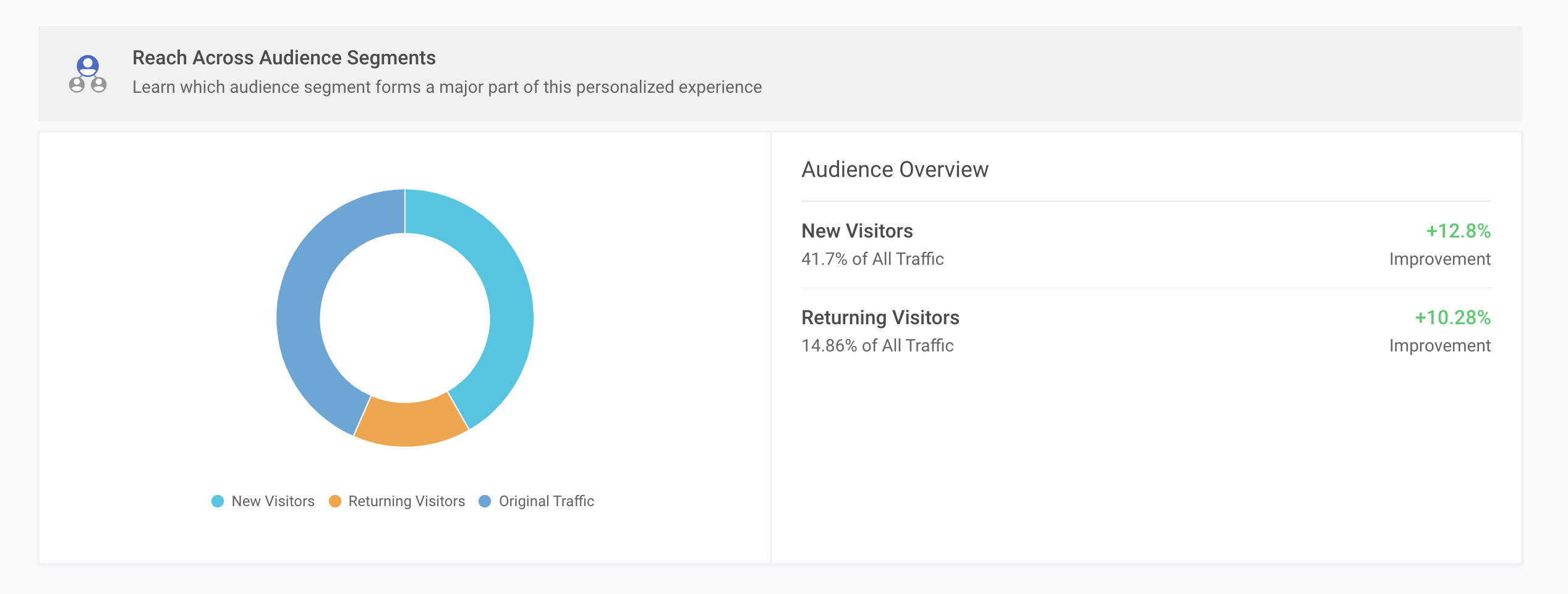This screenshot has width=1568, height=594.
Task: Click the Audience Overview heading
Action: pos(895,170)
